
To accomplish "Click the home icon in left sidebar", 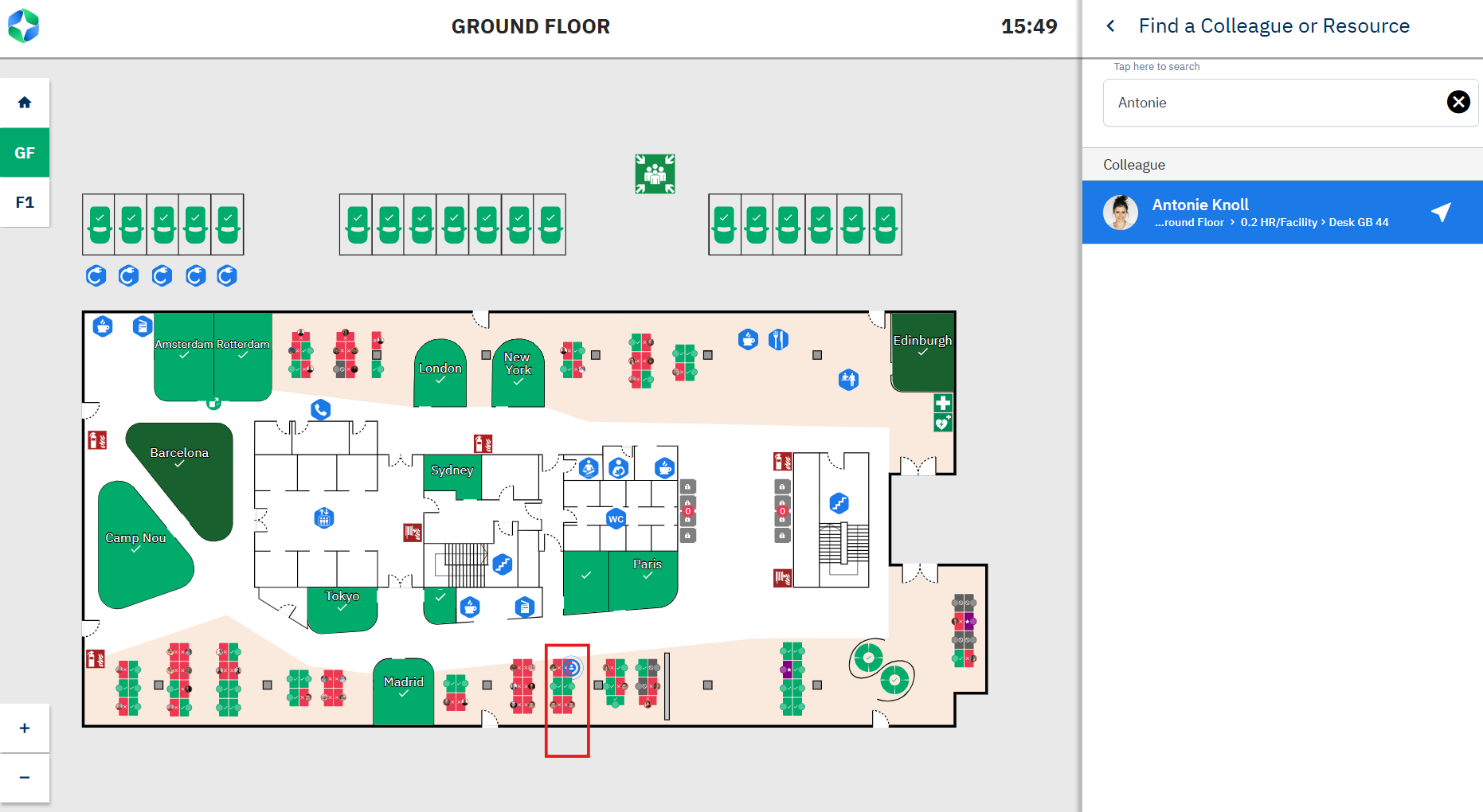I will coord(25,103).
